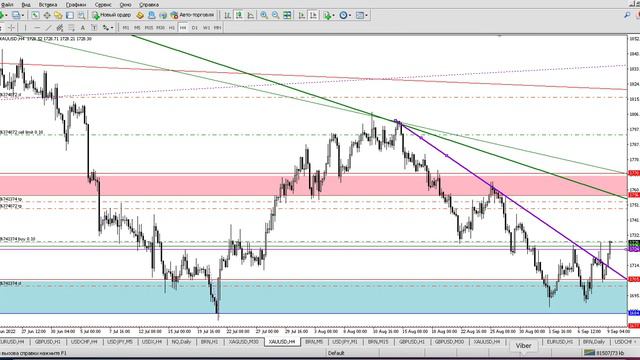Click the Новый ордер button
640x360 pixels.
[x=111, y=15]
